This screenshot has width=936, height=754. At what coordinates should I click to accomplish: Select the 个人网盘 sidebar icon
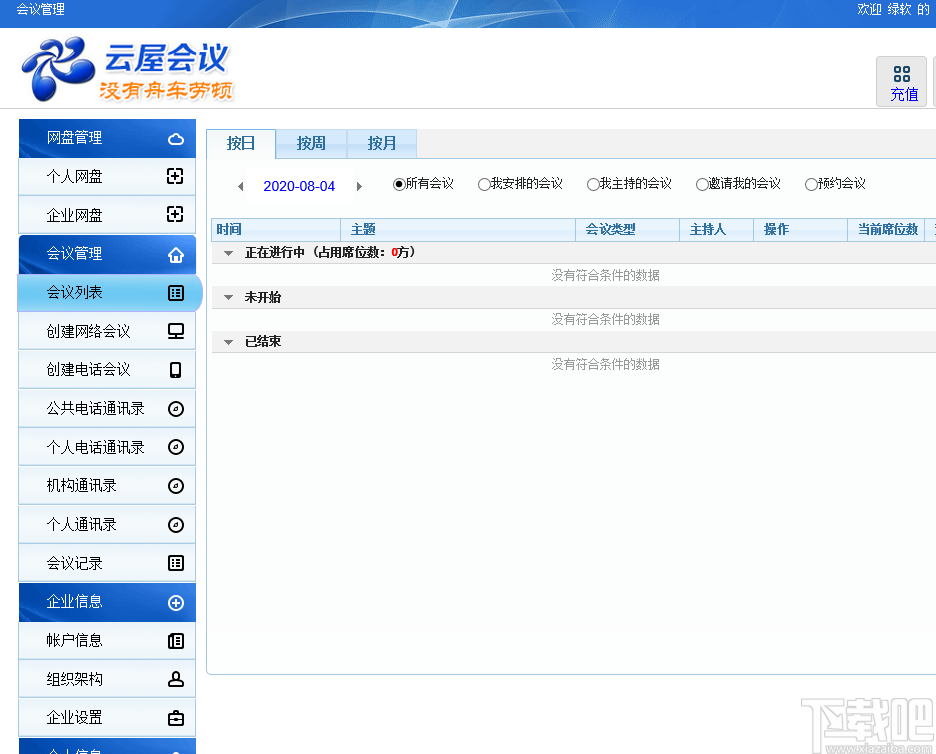point(175,176)
